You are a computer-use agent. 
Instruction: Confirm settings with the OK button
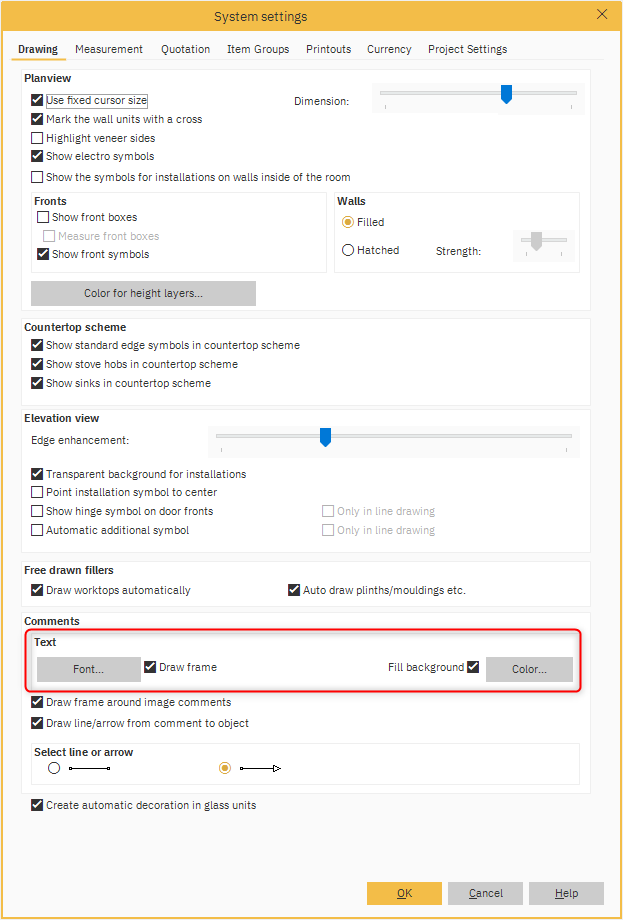point(404,893)
